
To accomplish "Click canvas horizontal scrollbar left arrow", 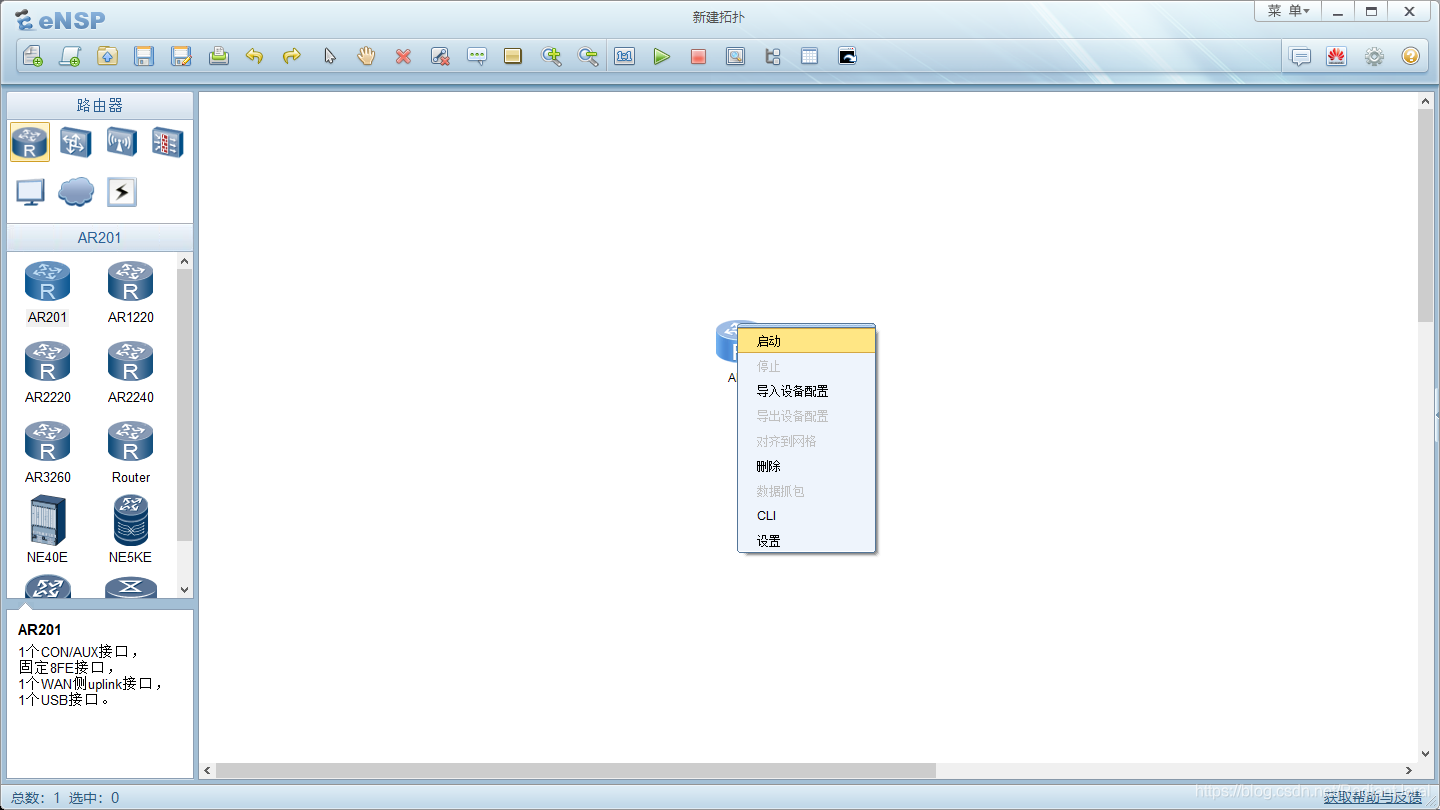I will (208, 771).
